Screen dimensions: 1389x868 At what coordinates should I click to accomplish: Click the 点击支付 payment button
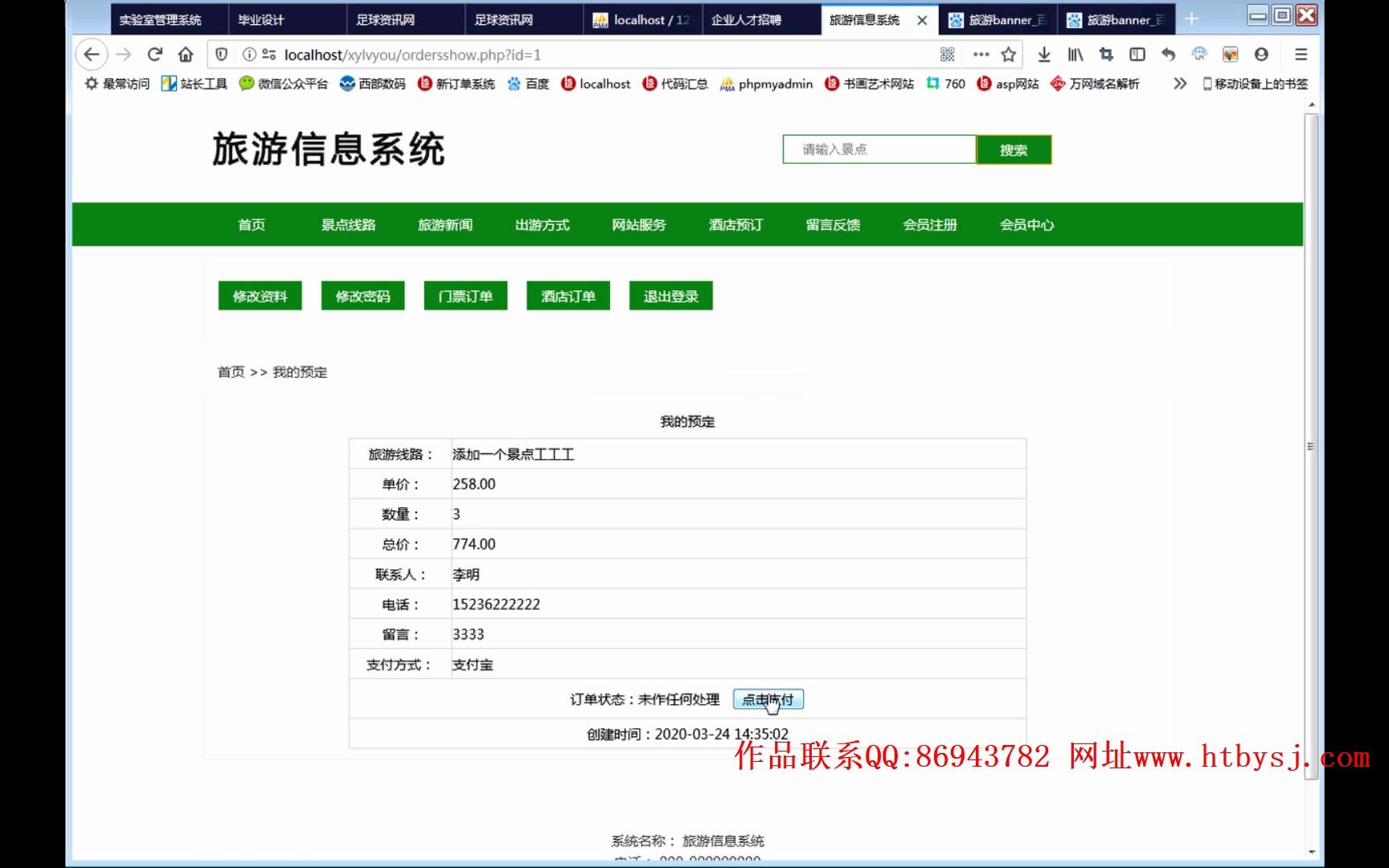point(768,700)
